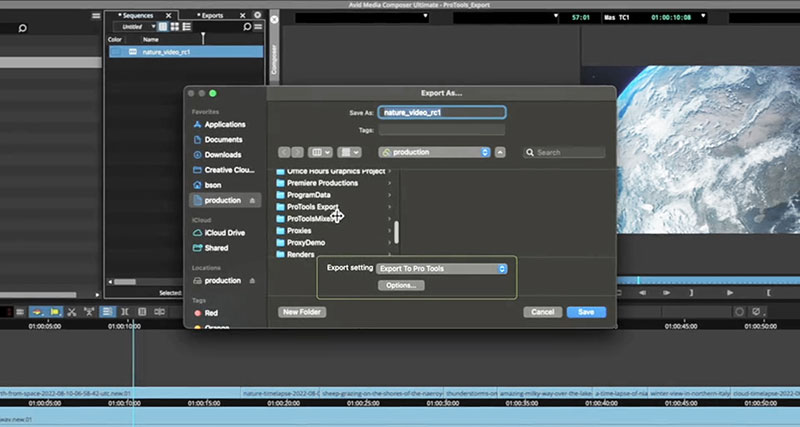Click the New Folder button
Viewport: 800px width, 427px height.
tap(302, 312)
